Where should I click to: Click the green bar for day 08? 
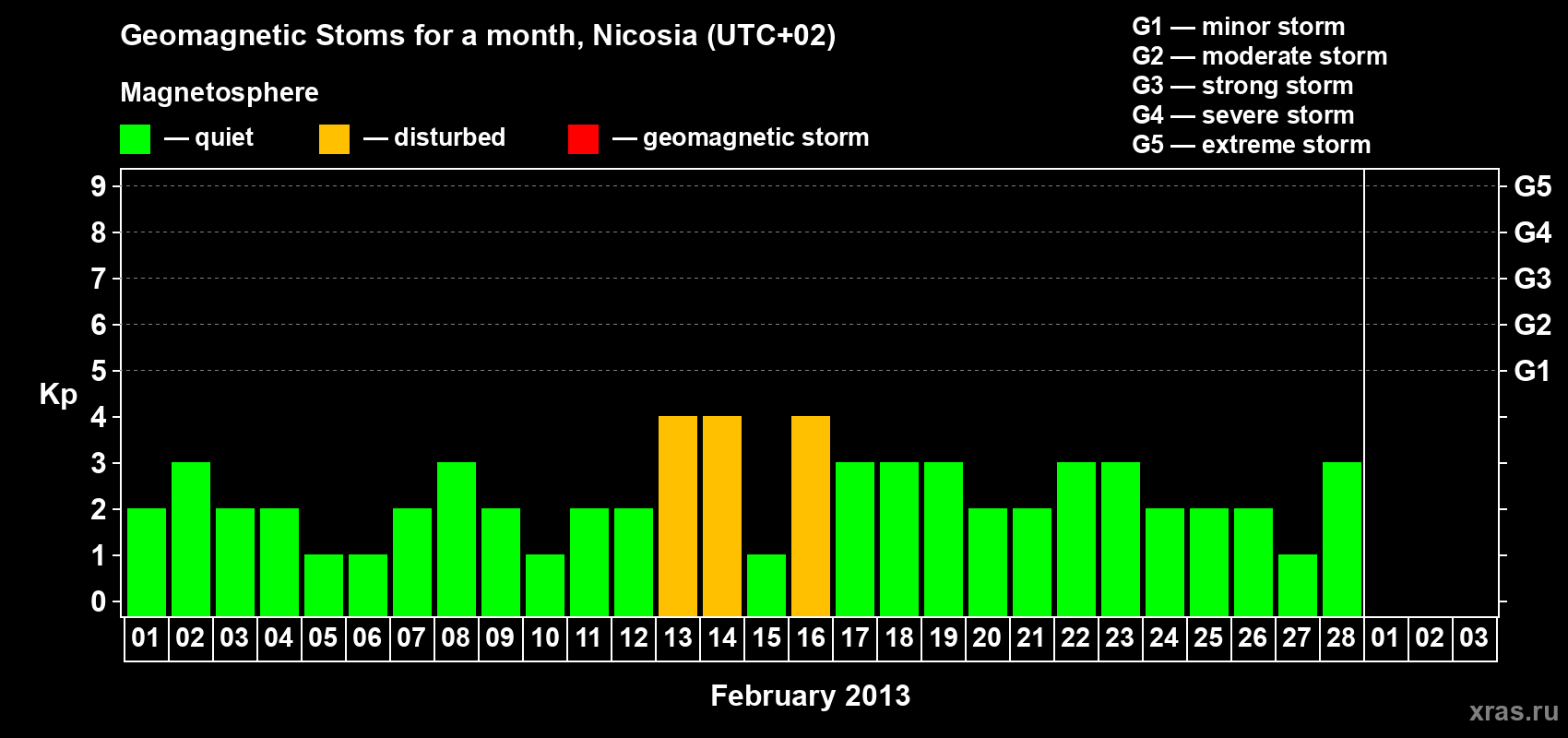(x=457, y=540)
